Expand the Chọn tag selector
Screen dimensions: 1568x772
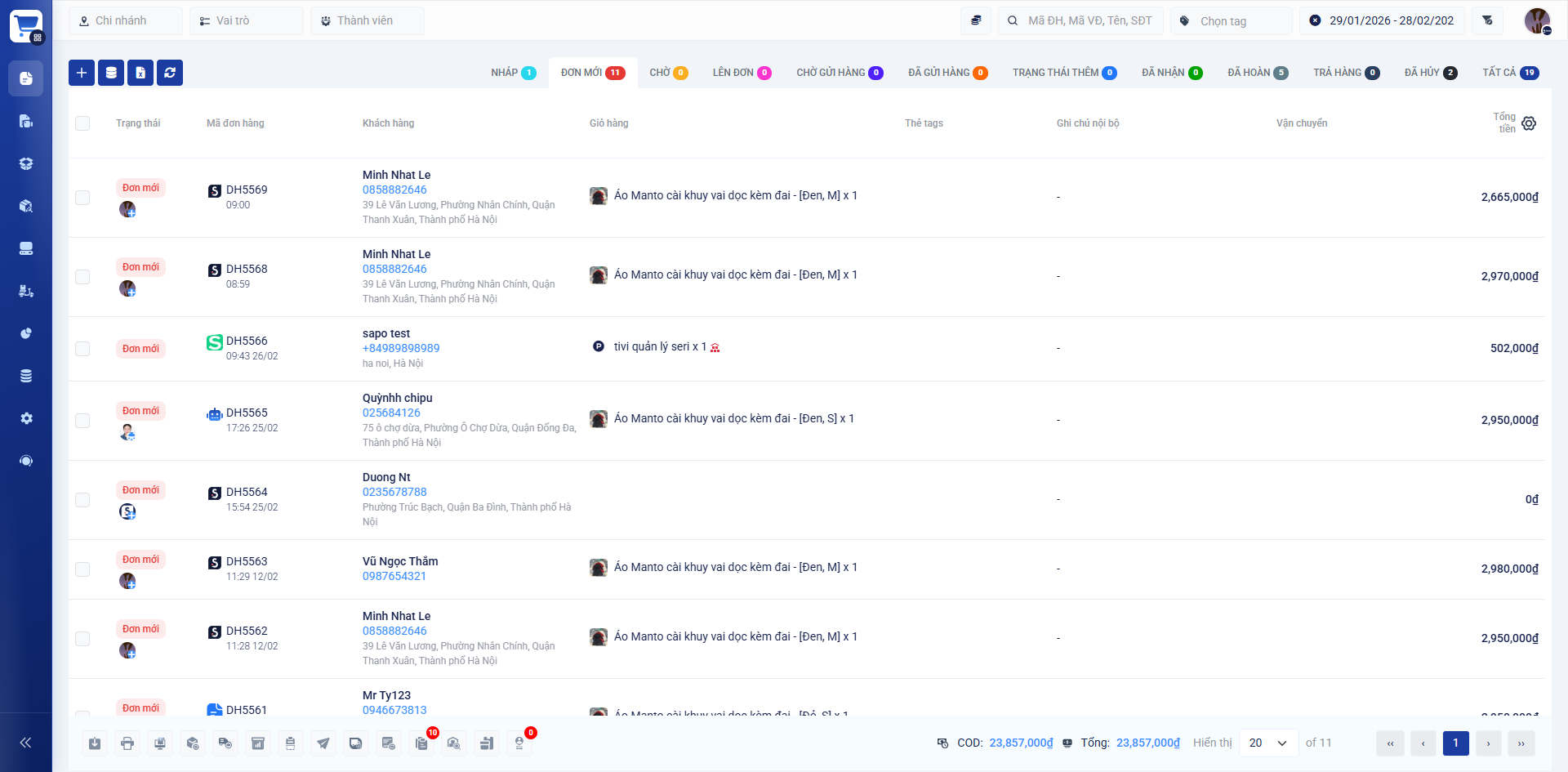(1232, 21)
